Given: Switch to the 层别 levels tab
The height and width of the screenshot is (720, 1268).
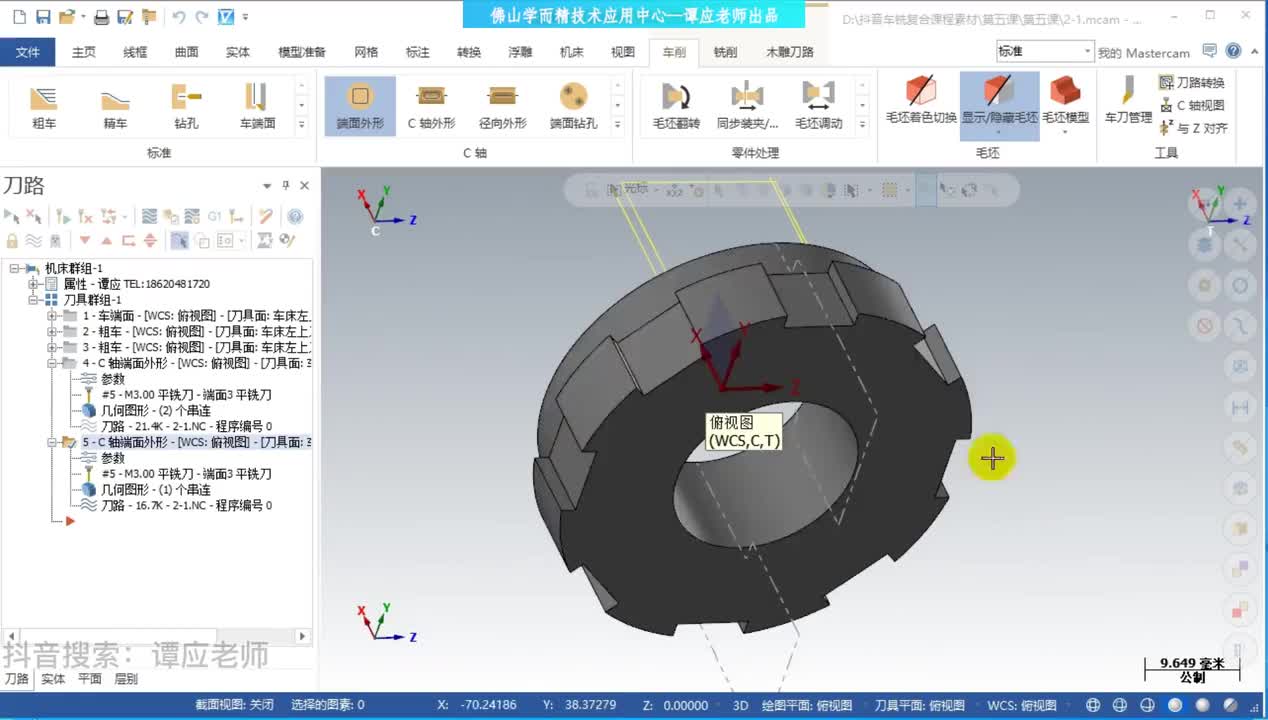Looking at the screenshot, I should (x=126, y=679).
